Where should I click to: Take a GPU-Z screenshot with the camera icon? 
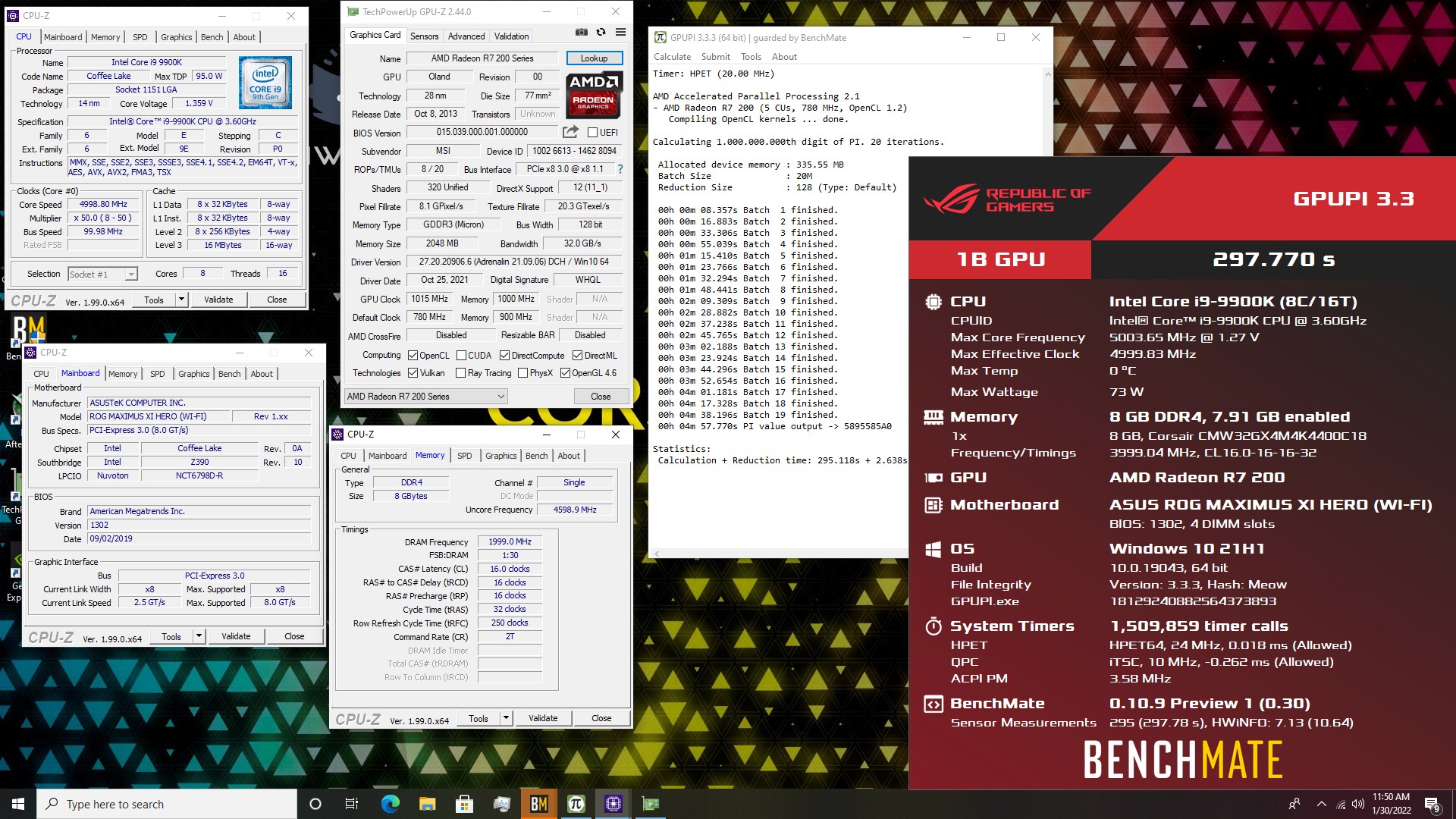click(581, 33)
